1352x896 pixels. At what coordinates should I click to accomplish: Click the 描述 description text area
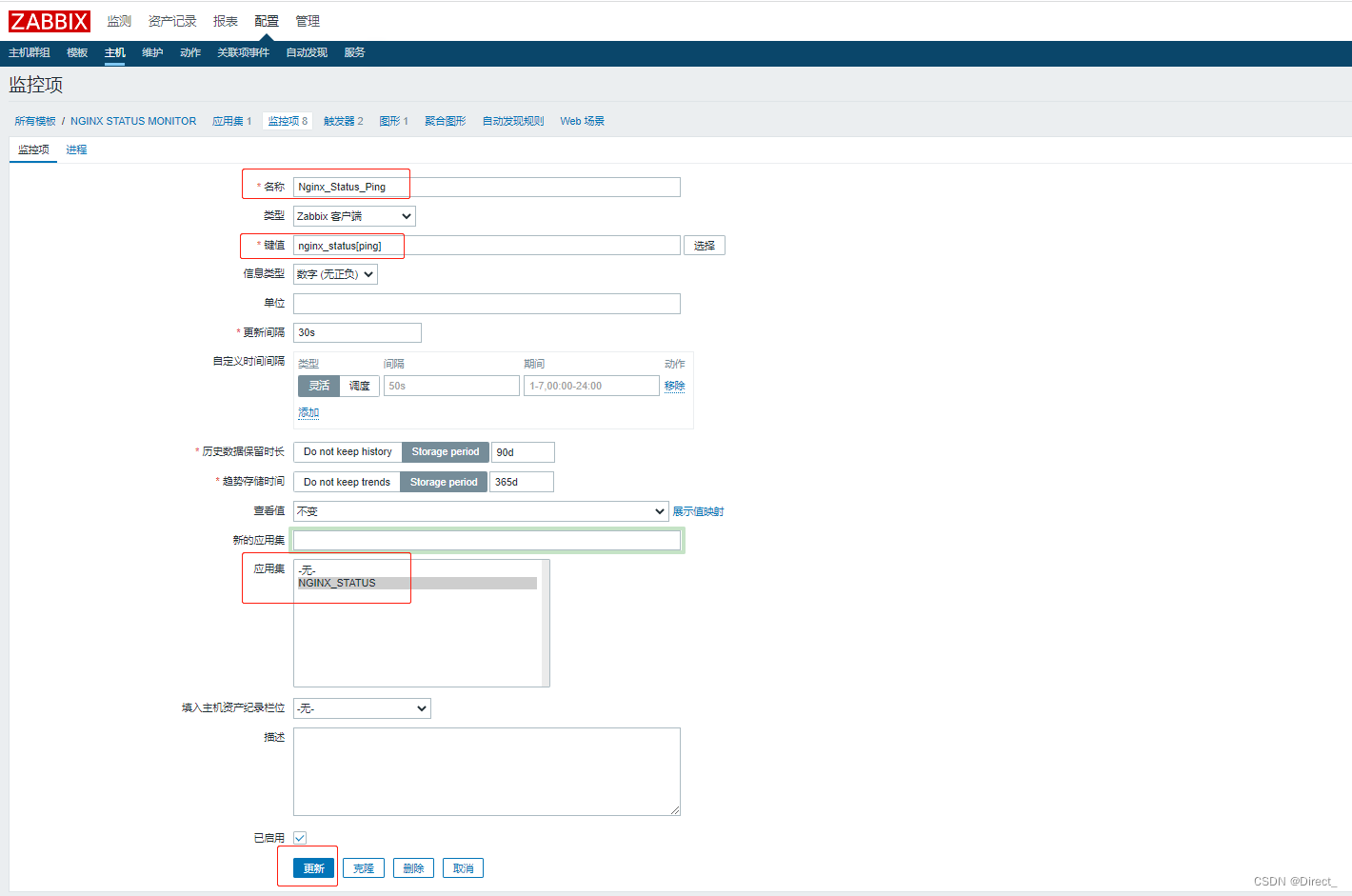click(x=487, y=771)
